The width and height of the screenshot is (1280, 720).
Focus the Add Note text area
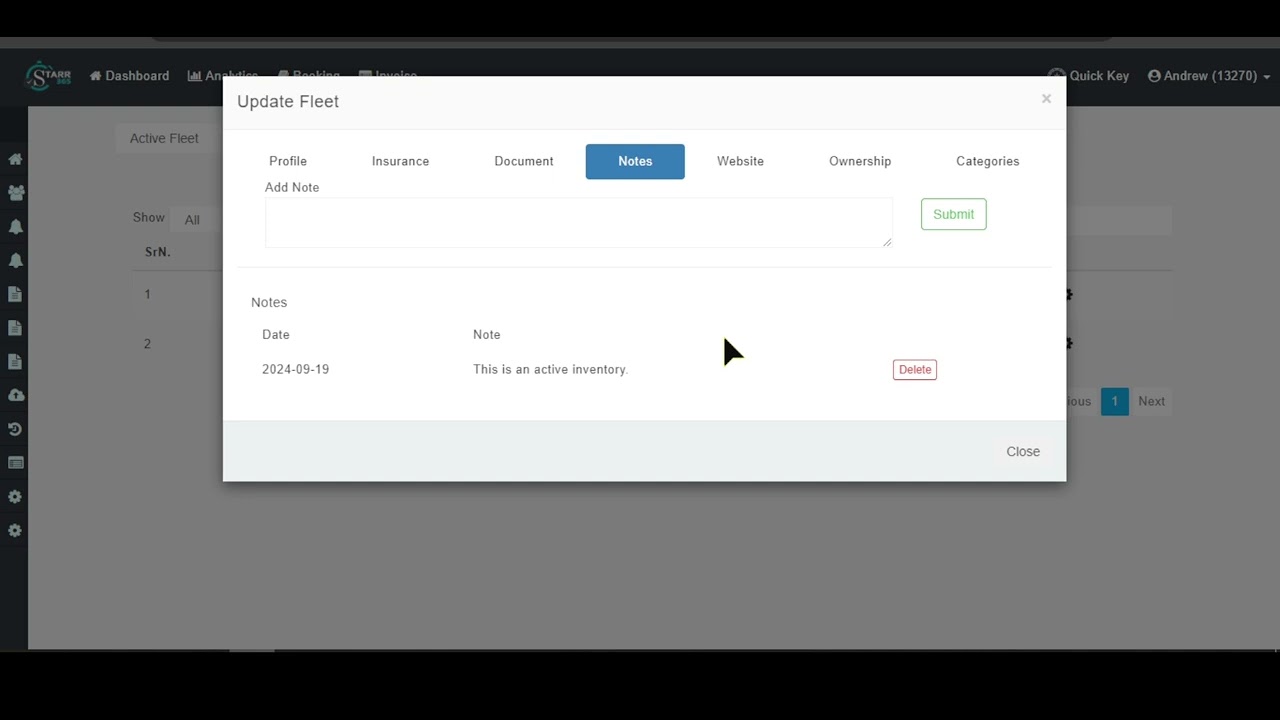coord(578,222)
